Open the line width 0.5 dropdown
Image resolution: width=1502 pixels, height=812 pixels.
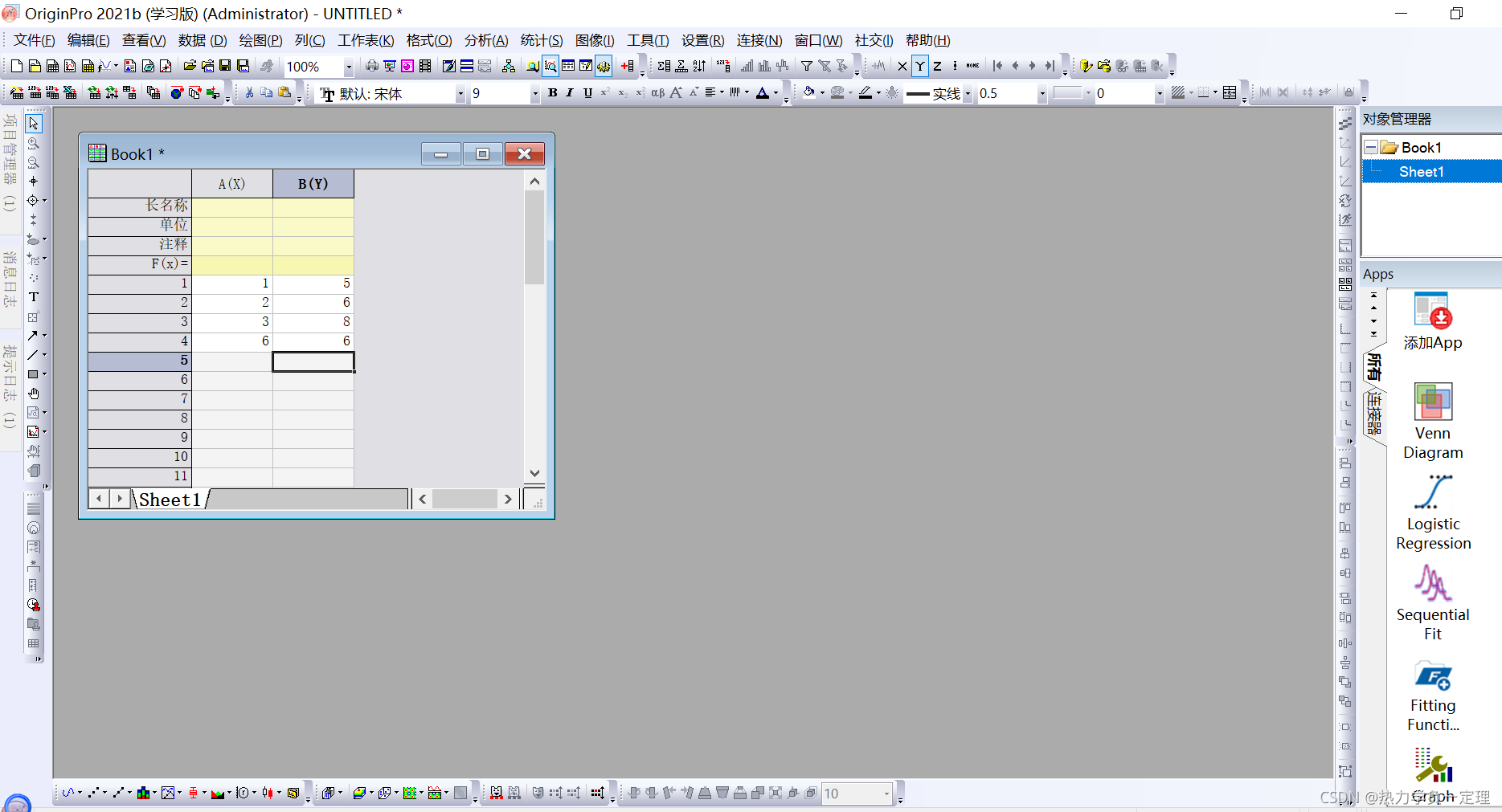point(1042,94)
